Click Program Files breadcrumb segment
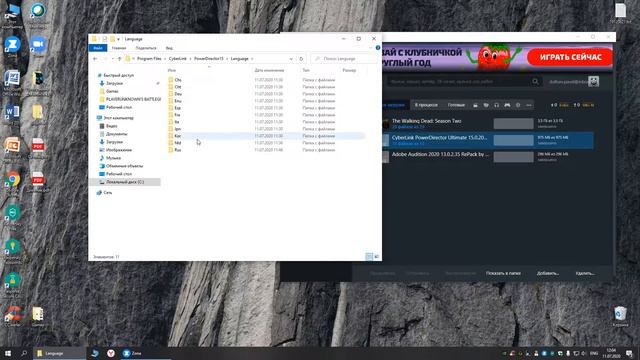The width and height of the screenshot is (640, 360). click(149, 59)
